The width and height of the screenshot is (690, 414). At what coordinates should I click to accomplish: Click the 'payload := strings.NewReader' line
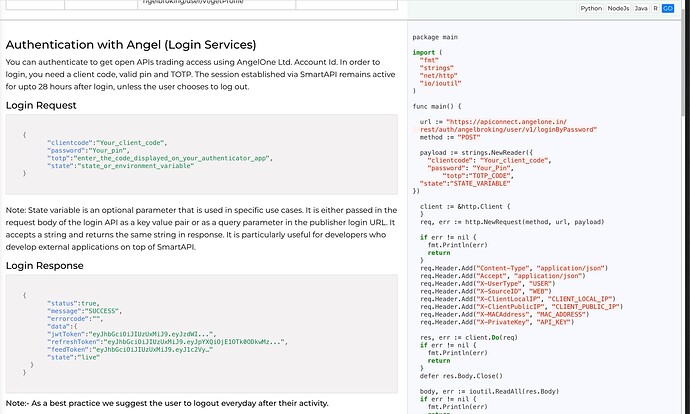[476, 153]
